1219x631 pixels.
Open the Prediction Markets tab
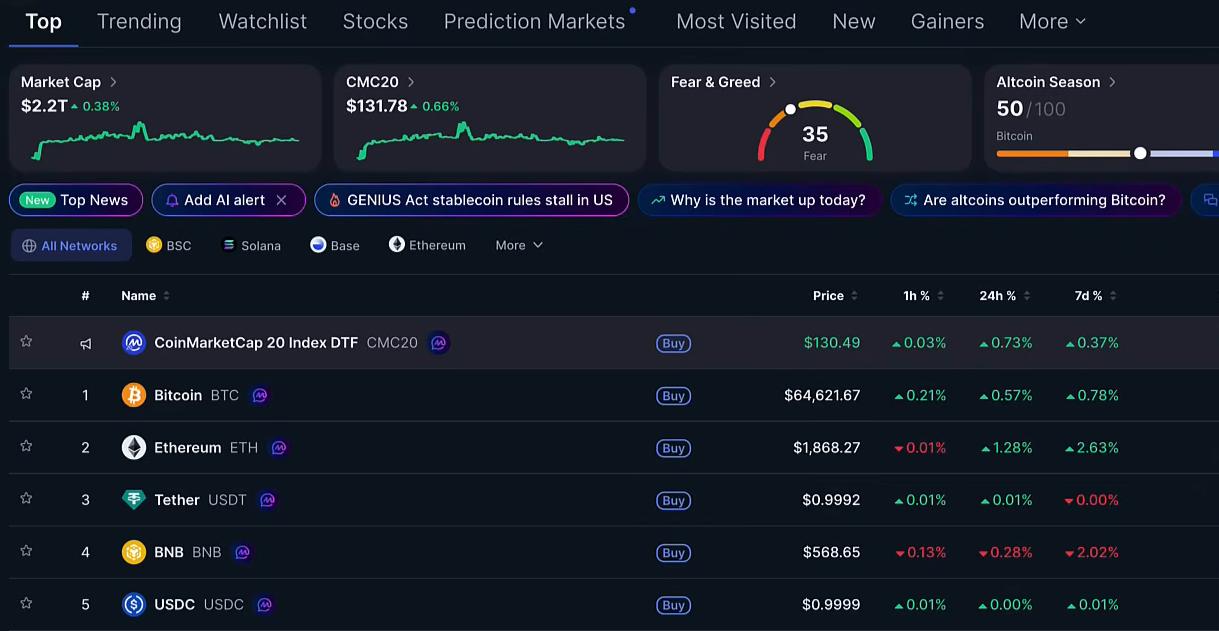(534, 21)
